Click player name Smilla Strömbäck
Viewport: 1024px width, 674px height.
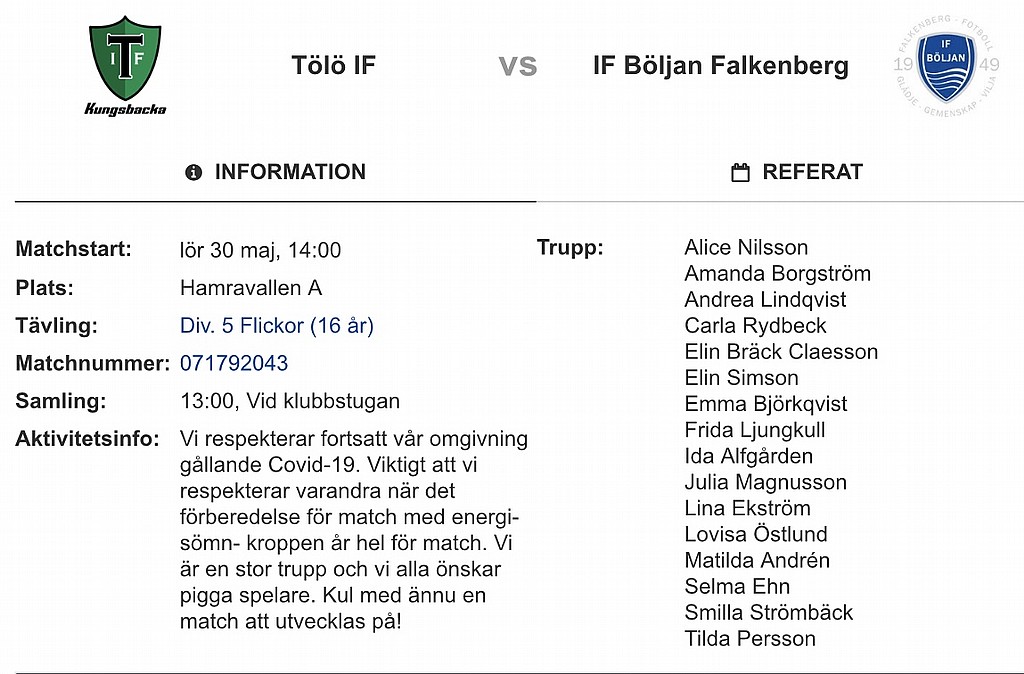coord(769,612)
